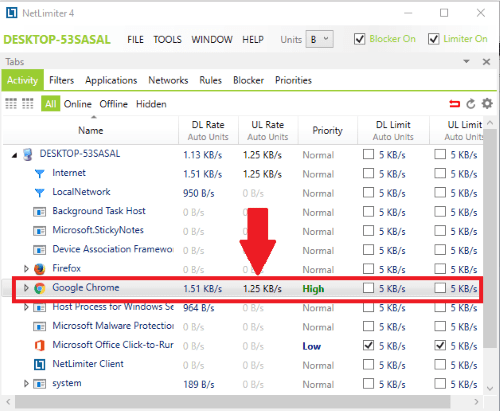This screenshot has width=500, height=411.
Task: Click the NetLimiter Client icon
Action: coord(40,365)
